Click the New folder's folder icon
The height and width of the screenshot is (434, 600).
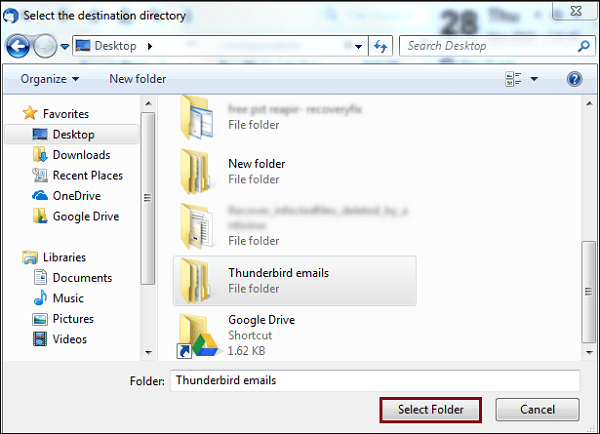(196, 171)
